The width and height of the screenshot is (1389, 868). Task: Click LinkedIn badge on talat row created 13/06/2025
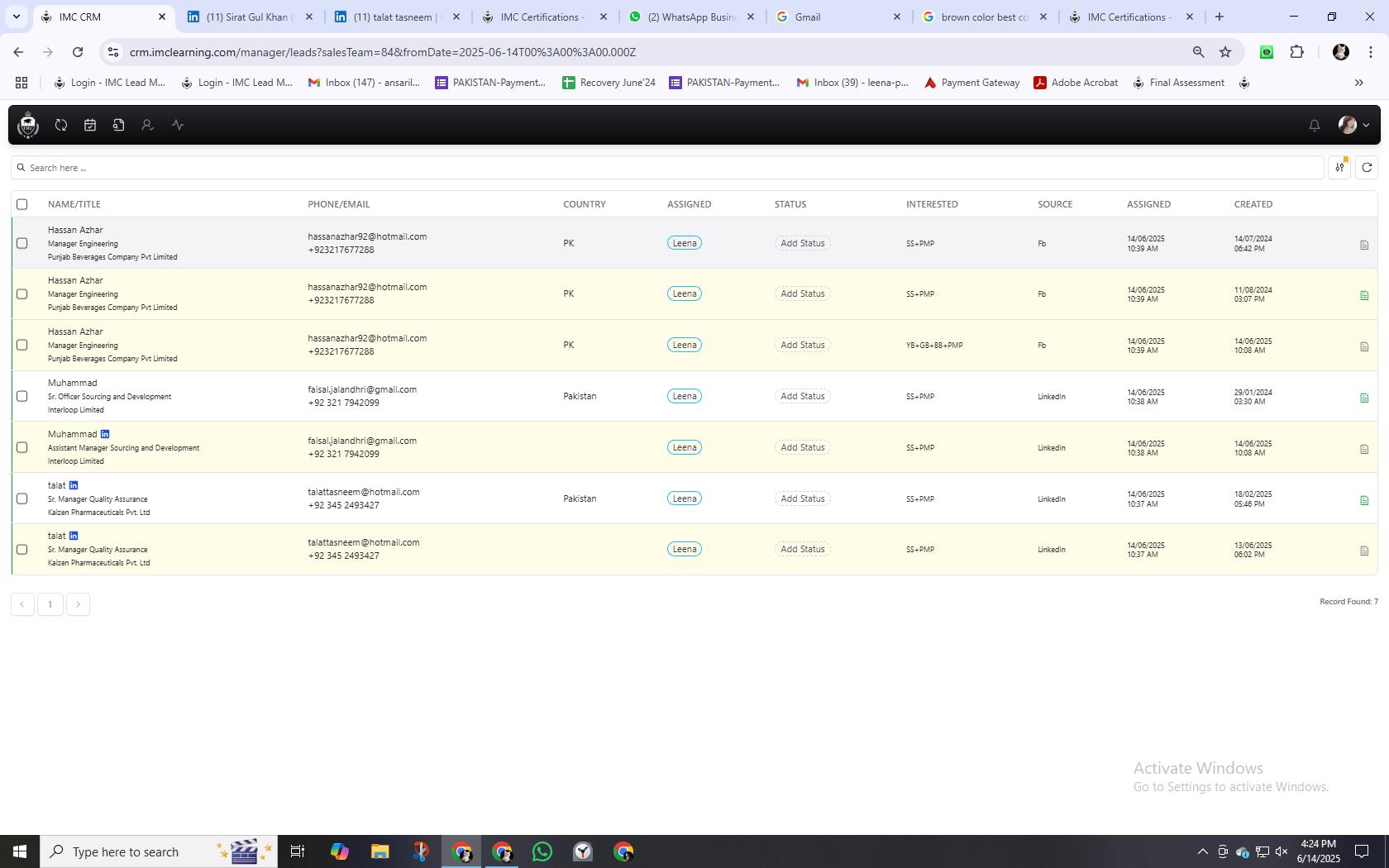coord(74,536)
